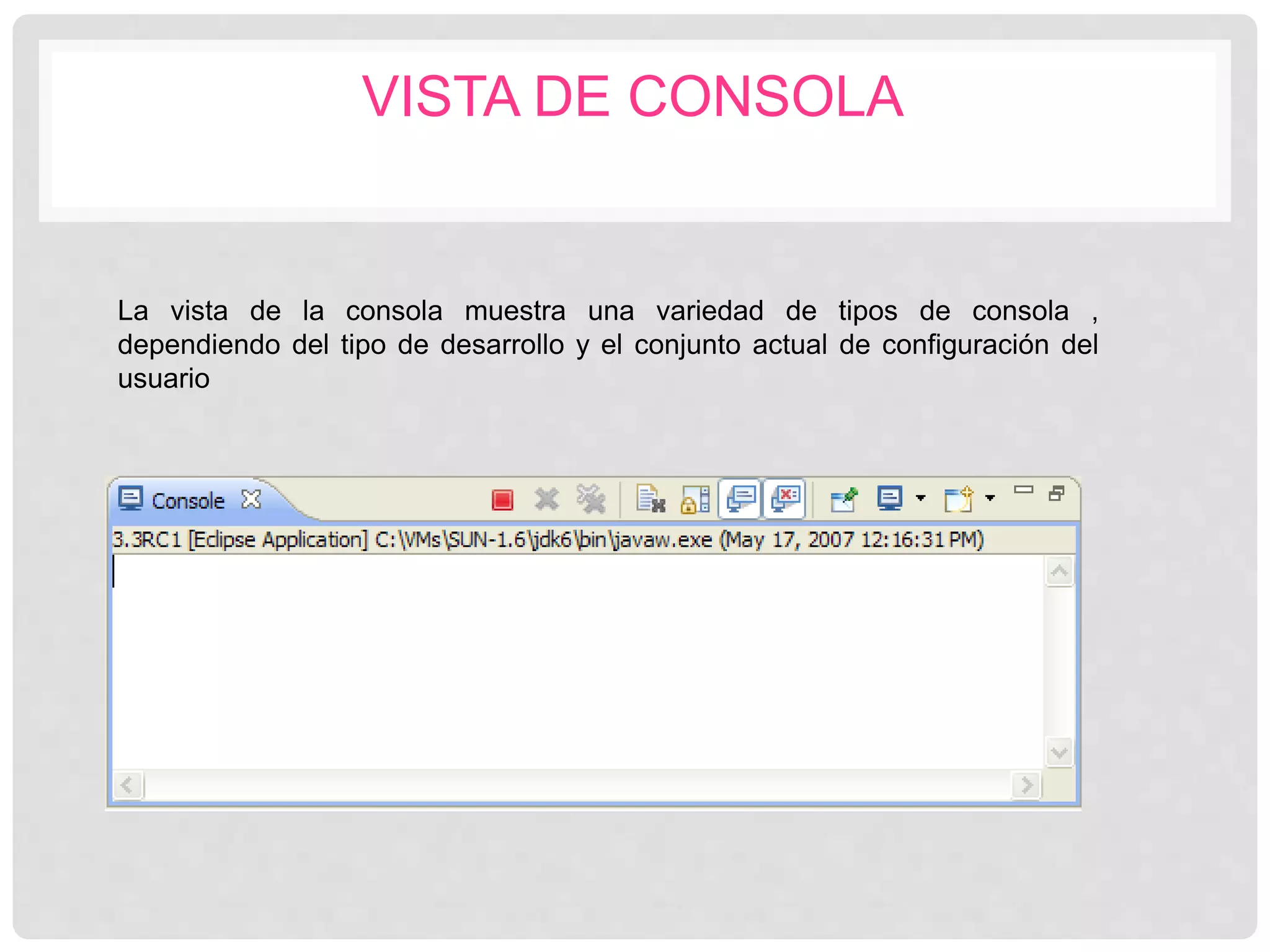Click inside the console output area
Image resolution: width=1270 pixels, height=952 pixels.
click(578, 661)
